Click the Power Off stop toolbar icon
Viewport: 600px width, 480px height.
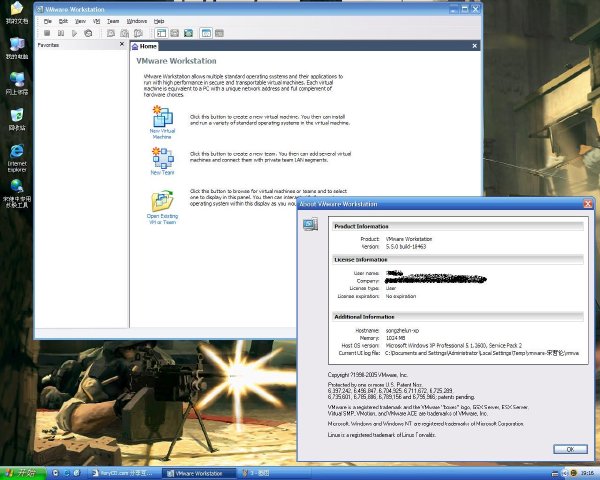pos(47,33)
